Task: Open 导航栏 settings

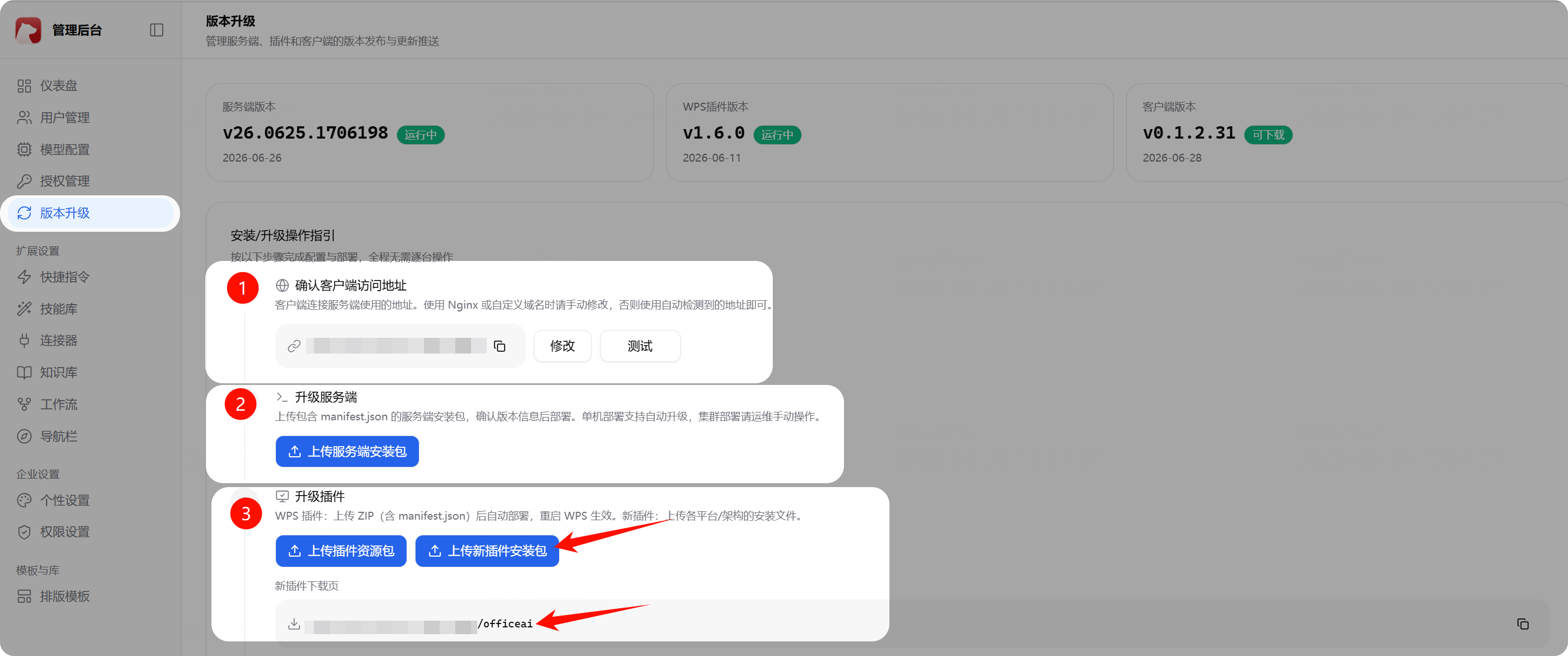Action: pos(90,436)
